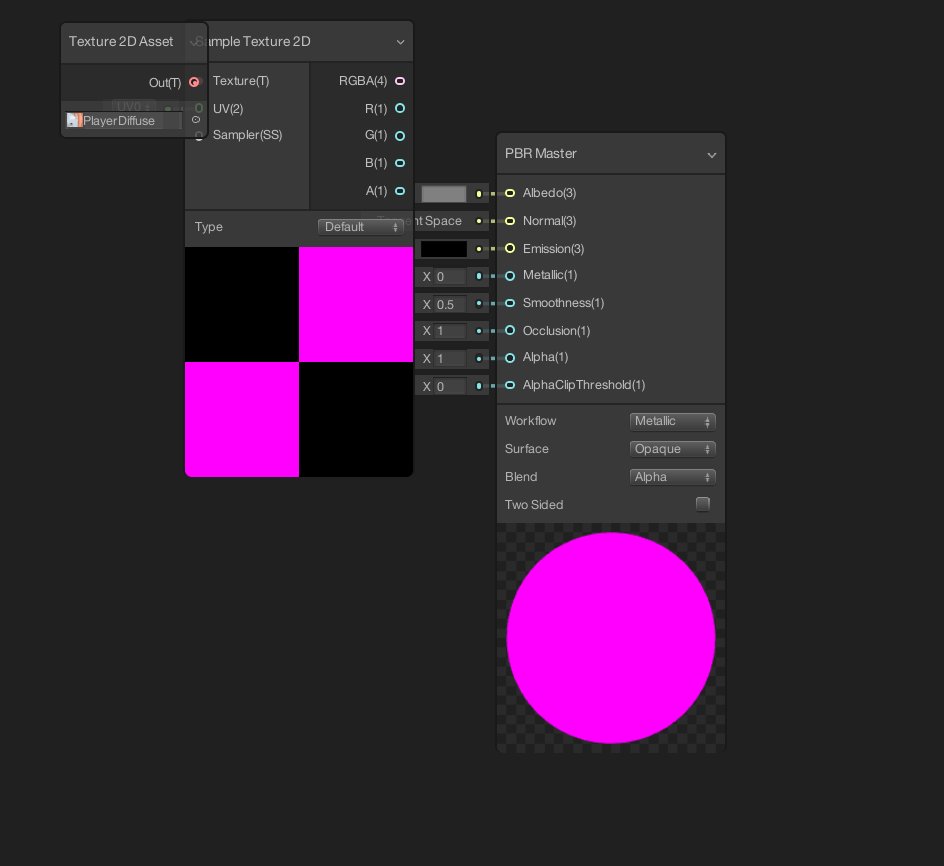Screen dimensions: 944x866
Task: Click the Two Sided label
Action: click(x=534, y=505)
